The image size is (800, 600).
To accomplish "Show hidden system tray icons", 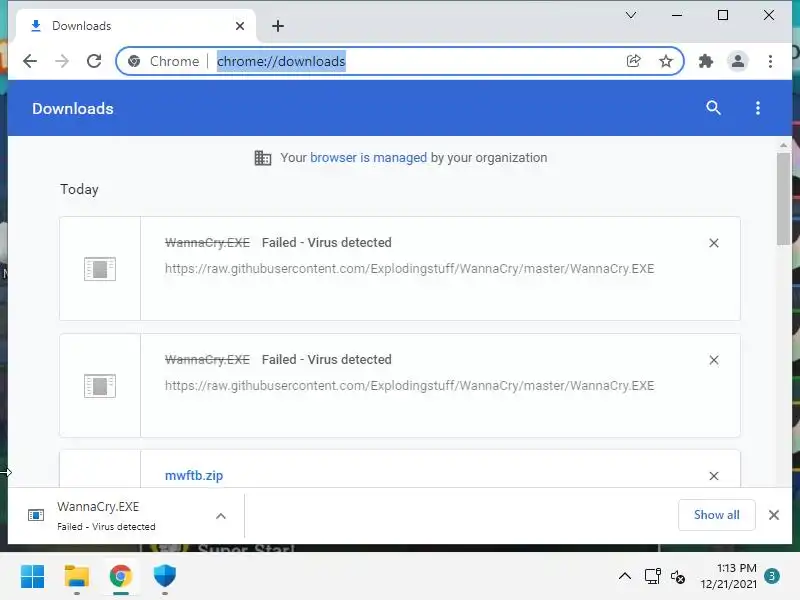I will point(625,577).
